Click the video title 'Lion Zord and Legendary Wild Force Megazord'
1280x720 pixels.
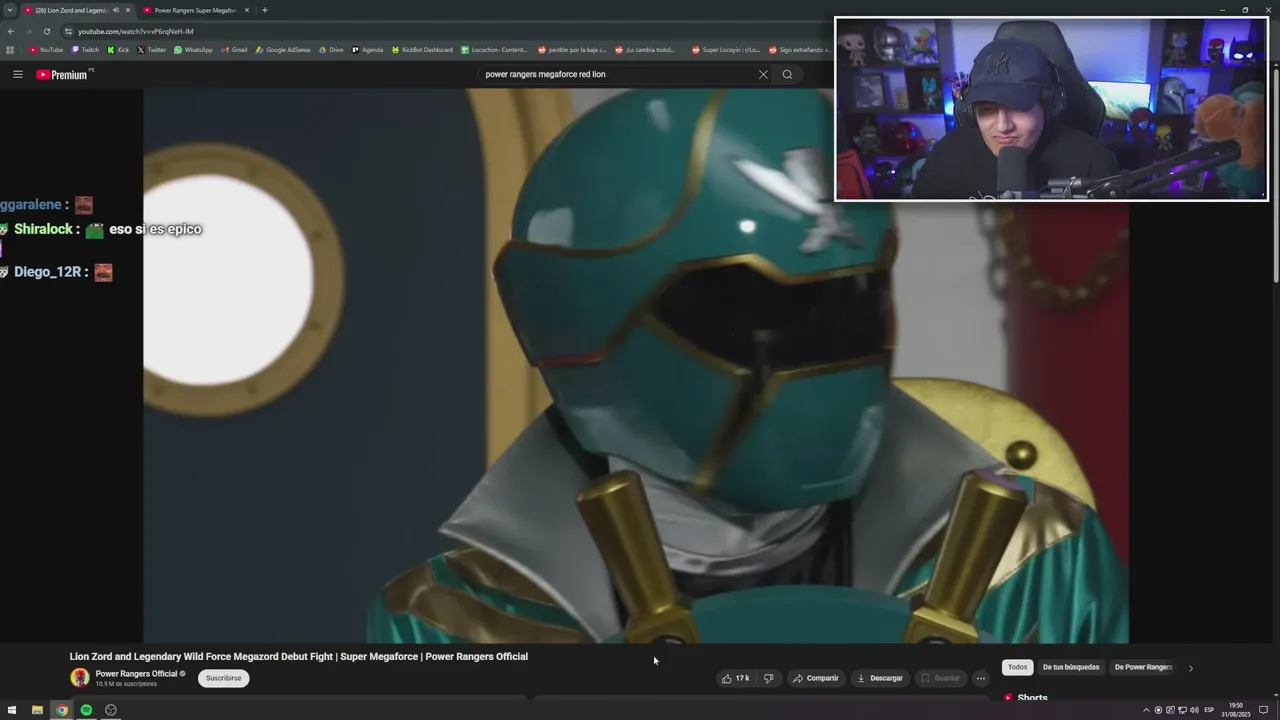(x=299, y=657)
